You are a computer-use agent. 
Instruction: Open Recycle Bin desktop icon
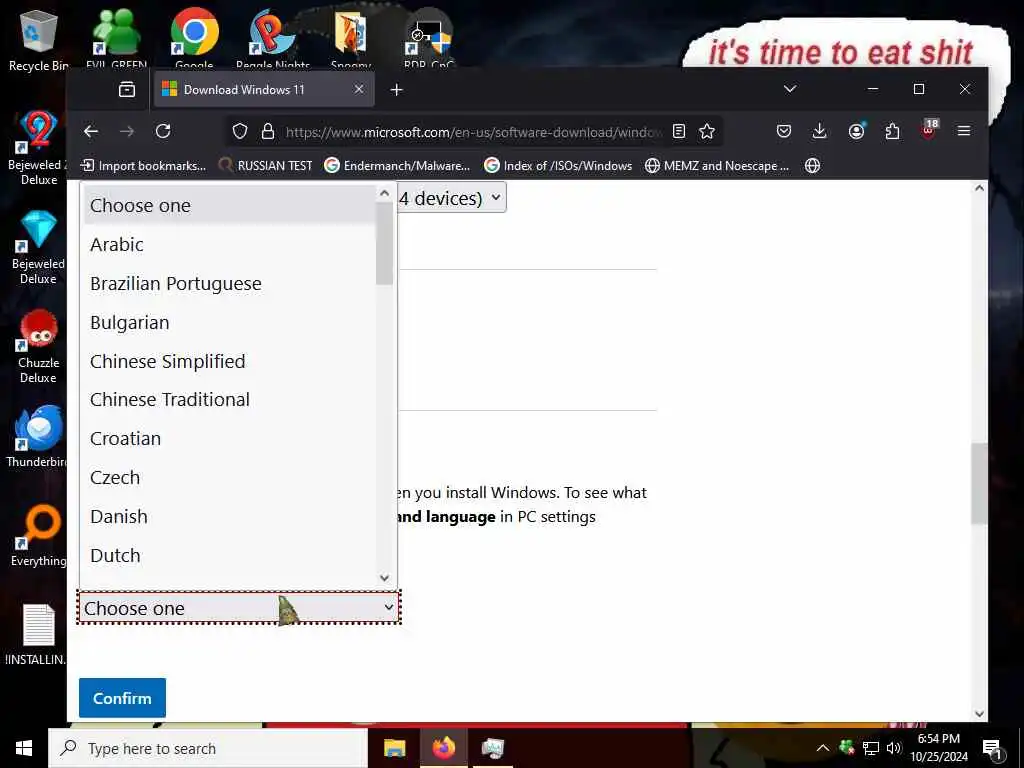pos(39,40)
